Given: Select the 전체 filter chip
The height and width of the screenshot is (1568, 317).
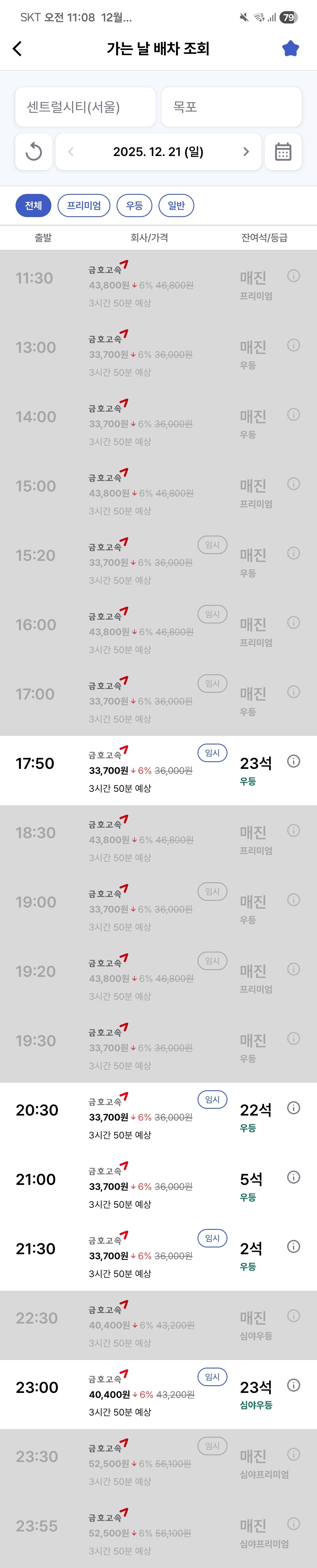Looking at the screenshot, I should click(x=33, y=206).
